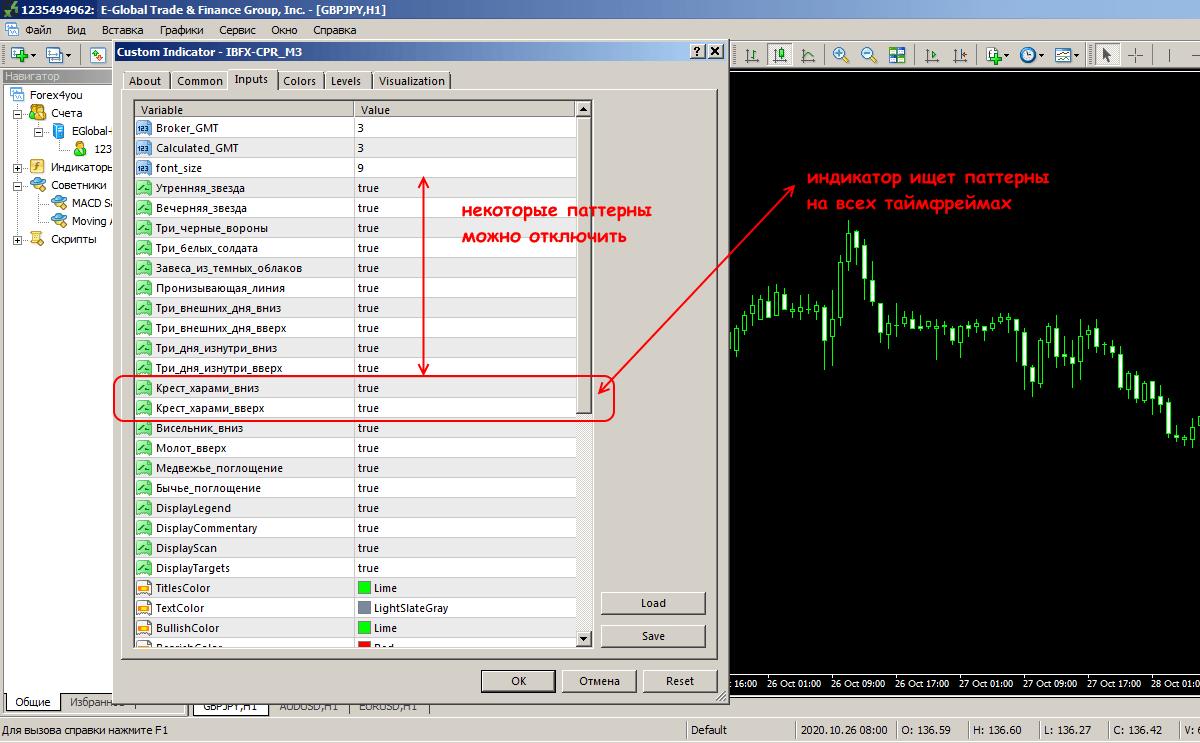Viewport: 1200px width, 743px height.
Task: Click the Reset button
Action: 679,681
